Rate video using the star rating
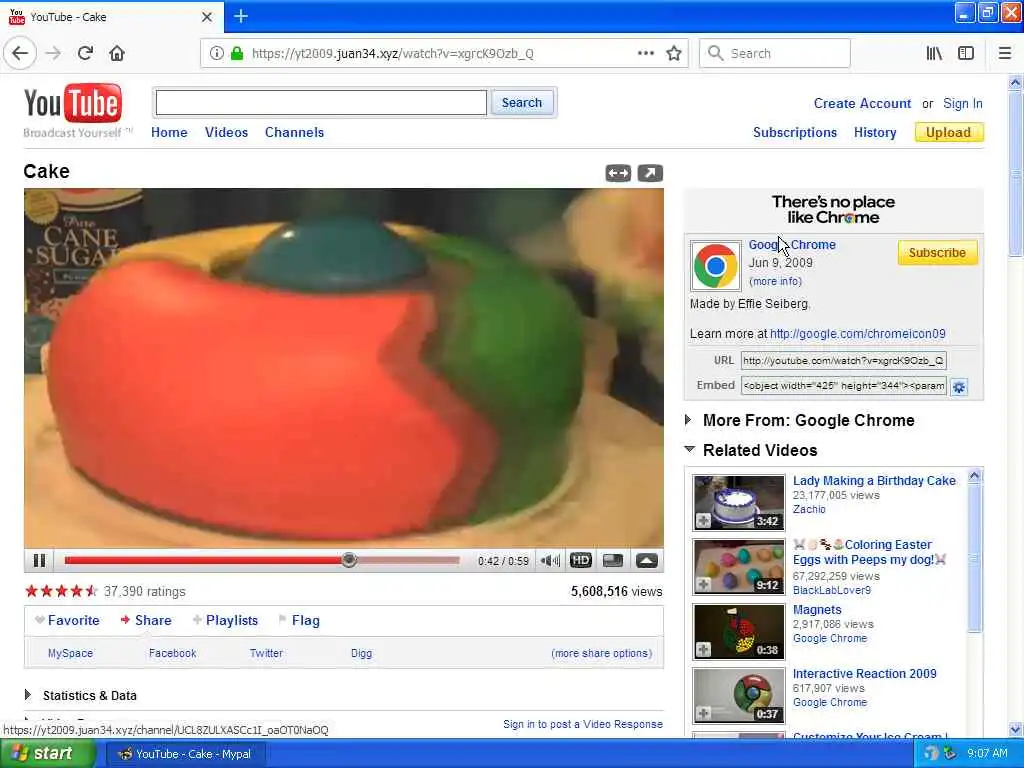This screenshot has width=1024, height=768. click(x=61, y=591)
